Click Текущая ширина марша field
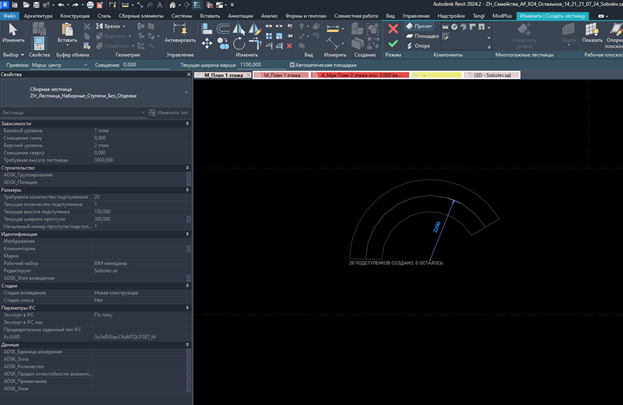 coord(261,65)
